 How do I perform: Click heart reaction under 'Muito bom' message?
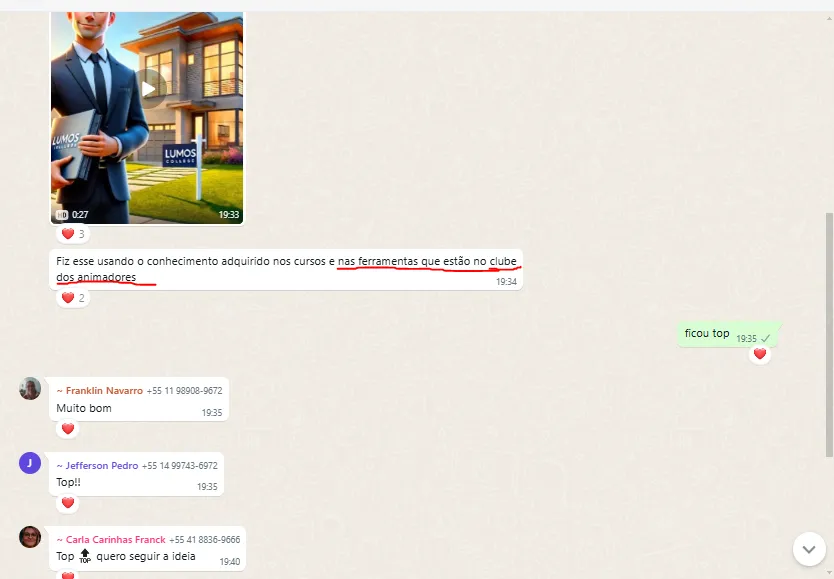tap(68, 429)
